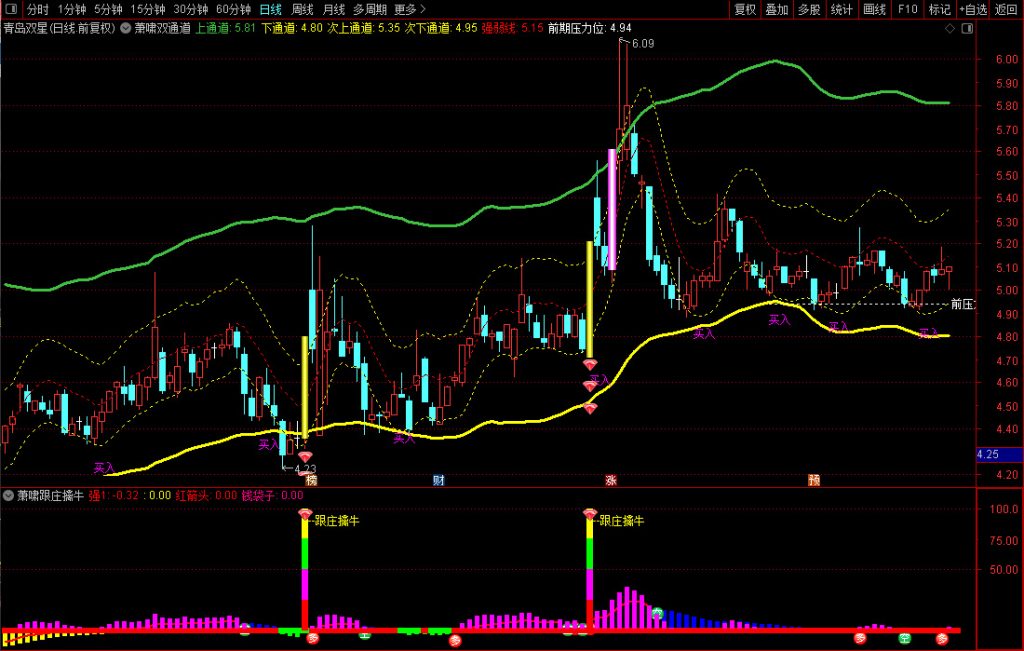Click the 返回 back button
The height and width of the screenshot is (651, 1024).
[x=1006, y=10]
